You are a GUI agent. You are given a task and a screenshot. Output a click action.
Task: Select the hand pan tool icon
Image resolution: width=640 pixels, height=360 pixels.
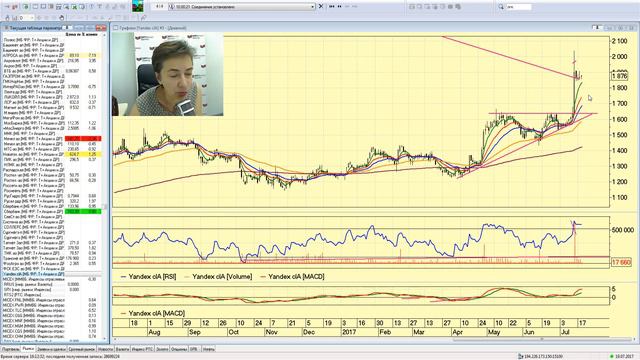tap(62, 18)
